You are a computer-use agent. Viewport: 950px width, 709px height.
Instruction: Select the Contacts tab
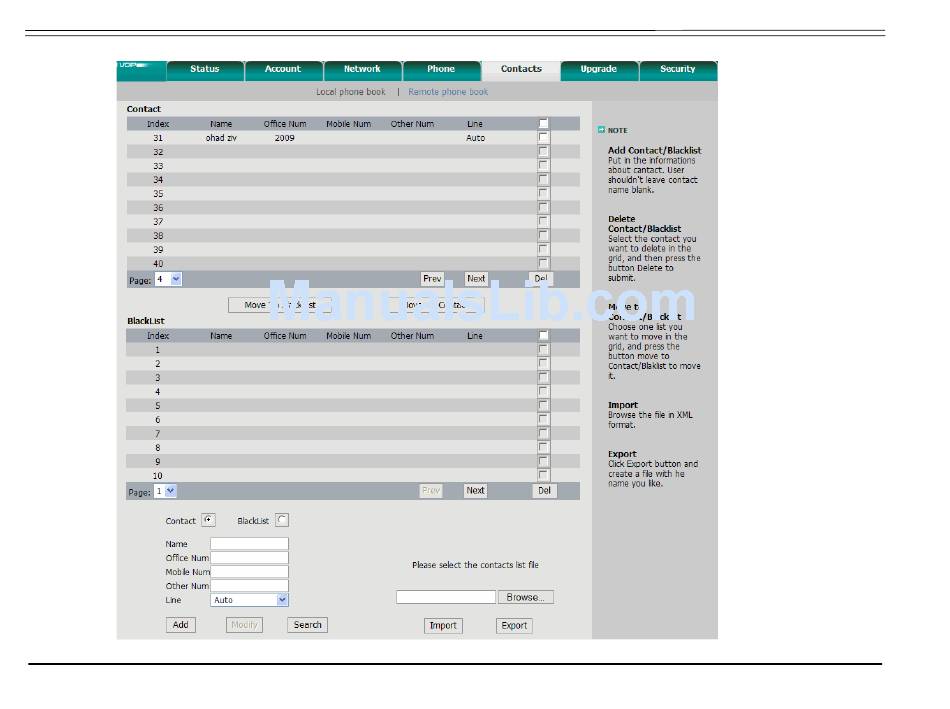coord(521,70)
